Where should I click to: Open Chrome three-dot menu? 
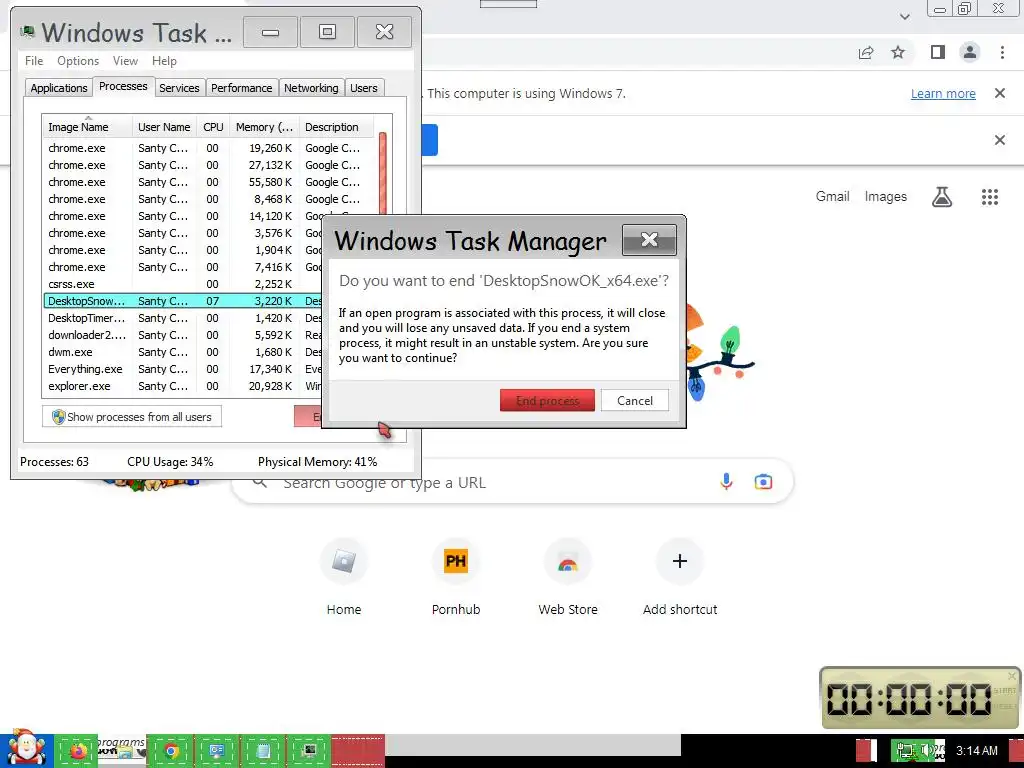[x=1002, y=52]
